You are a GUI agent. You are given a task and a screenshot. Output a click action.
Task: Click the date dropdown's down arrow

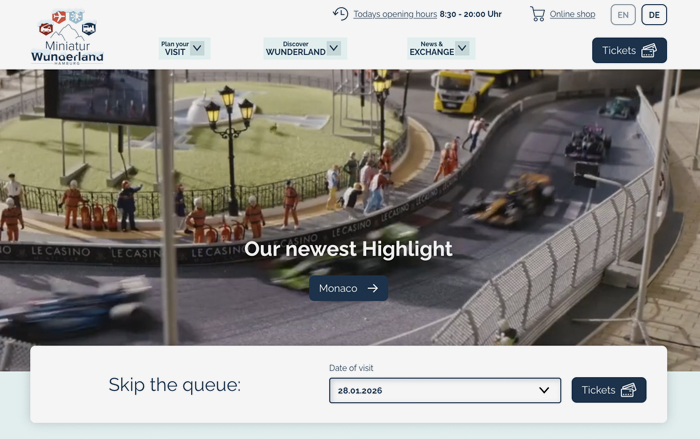click(x=544, y=390)
